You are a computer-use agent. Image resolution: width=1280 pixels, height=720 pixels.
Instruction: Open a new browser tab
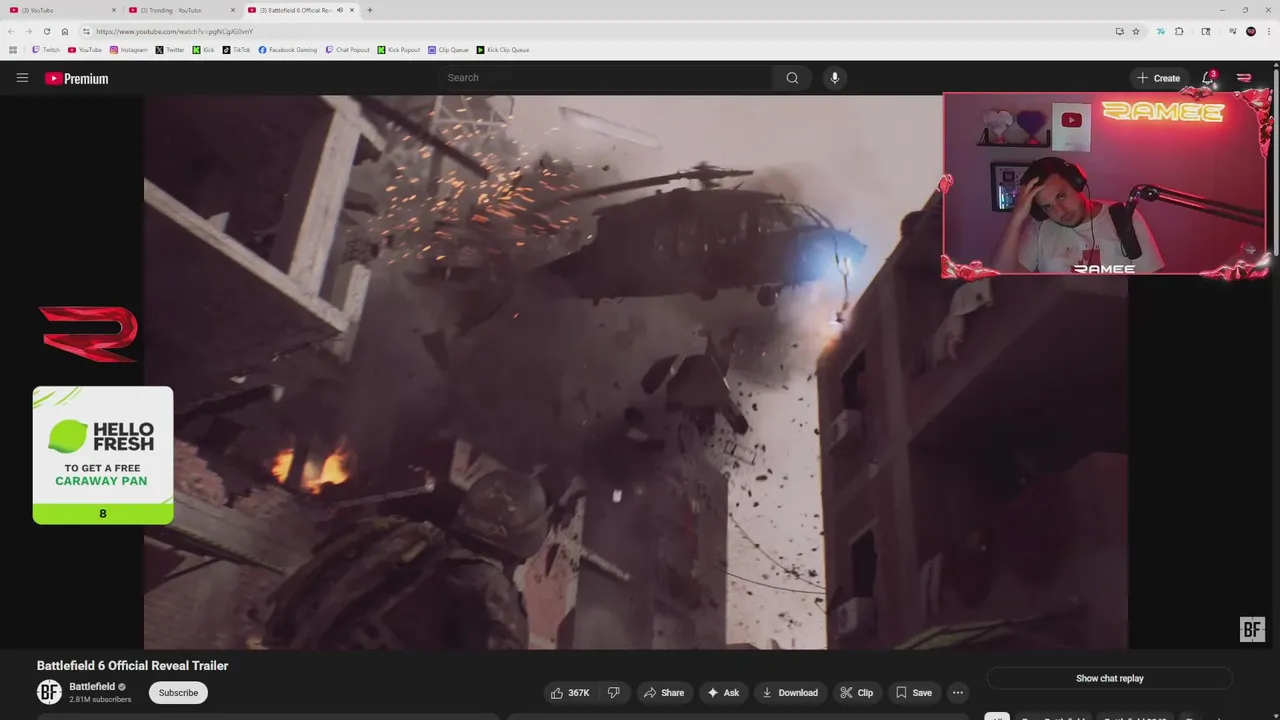pos(370,10)
